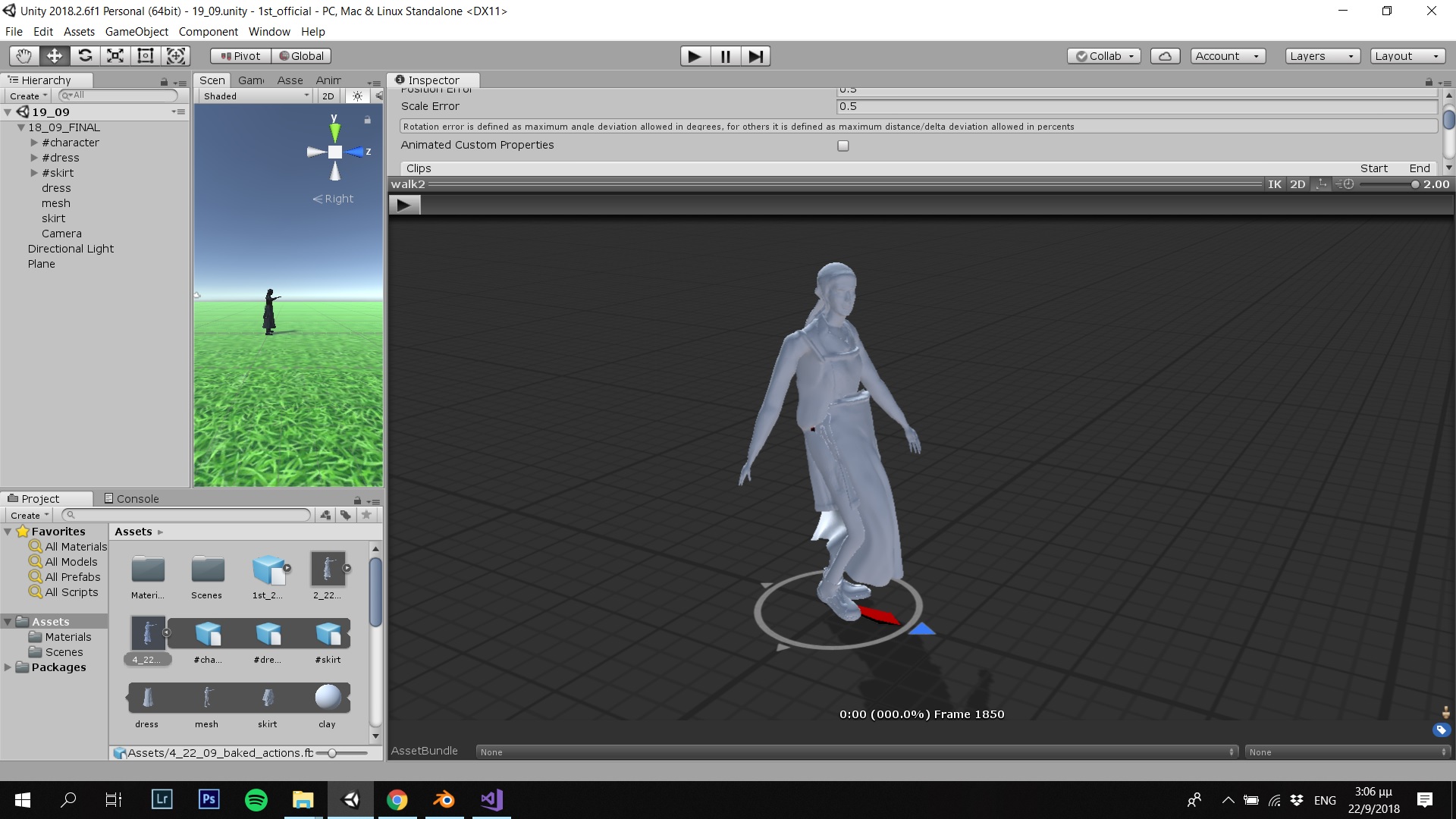Open the Layers dropdown
Screen dimensions: 1456x819
1323,56
